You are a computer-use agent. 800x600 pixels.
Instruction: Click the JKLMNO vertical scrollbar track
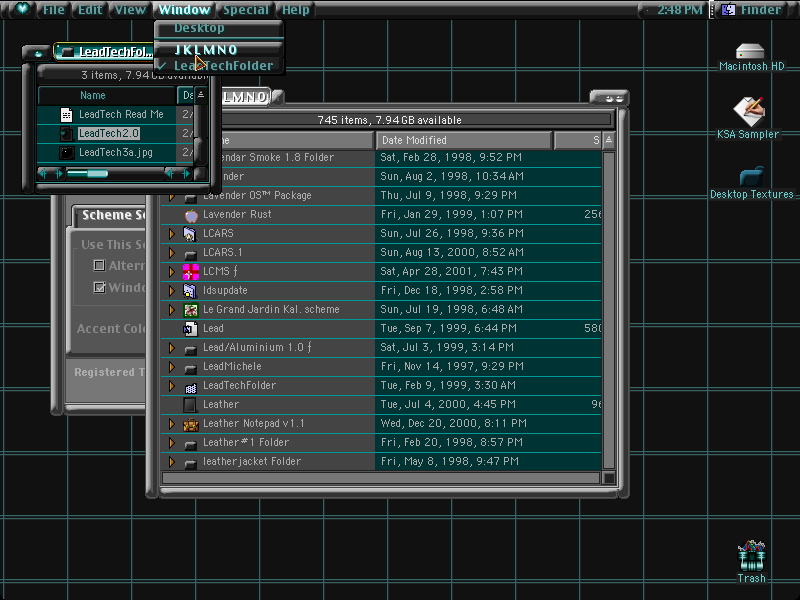pyautogui.click(x=609, y=310)
